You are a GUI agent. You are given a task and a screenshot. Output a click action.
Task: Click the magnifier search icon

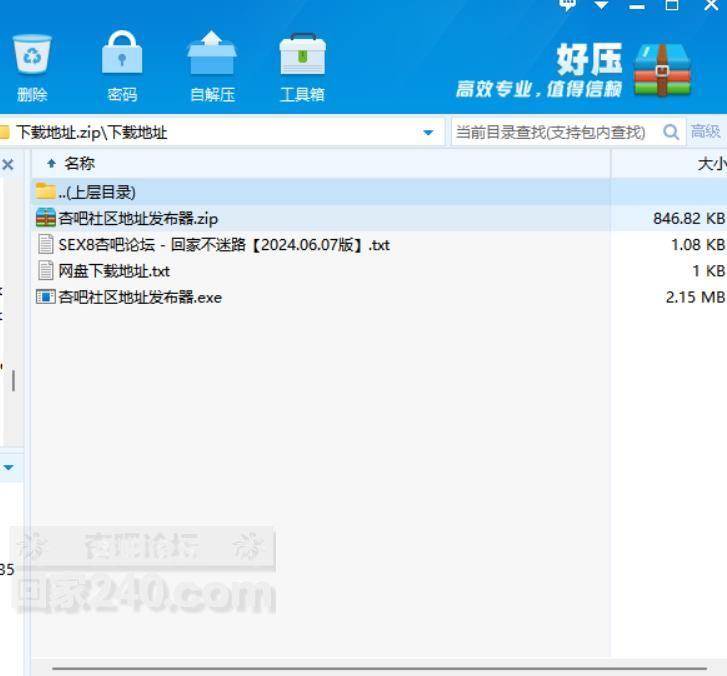[x=671, y=132]
